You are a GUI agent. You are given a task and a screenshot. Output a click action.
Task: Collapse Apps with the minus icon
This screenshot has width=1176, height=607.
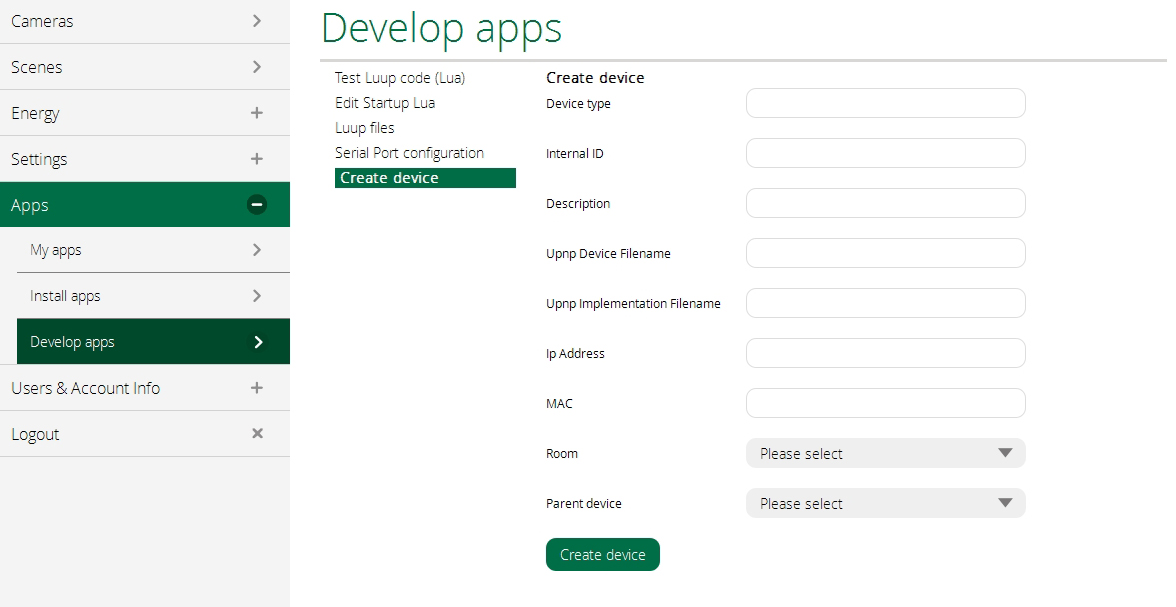coord(257,205)
